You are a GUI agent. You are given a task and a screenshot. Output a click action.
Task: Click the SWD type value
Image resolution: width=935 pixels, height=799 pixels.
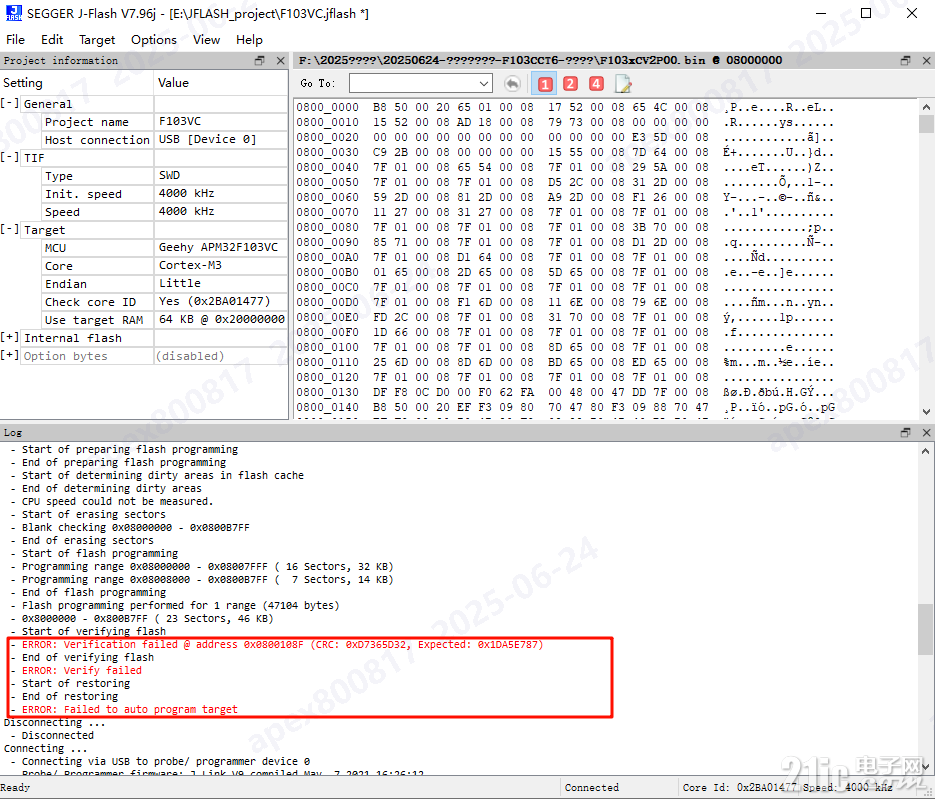[169, 176]
